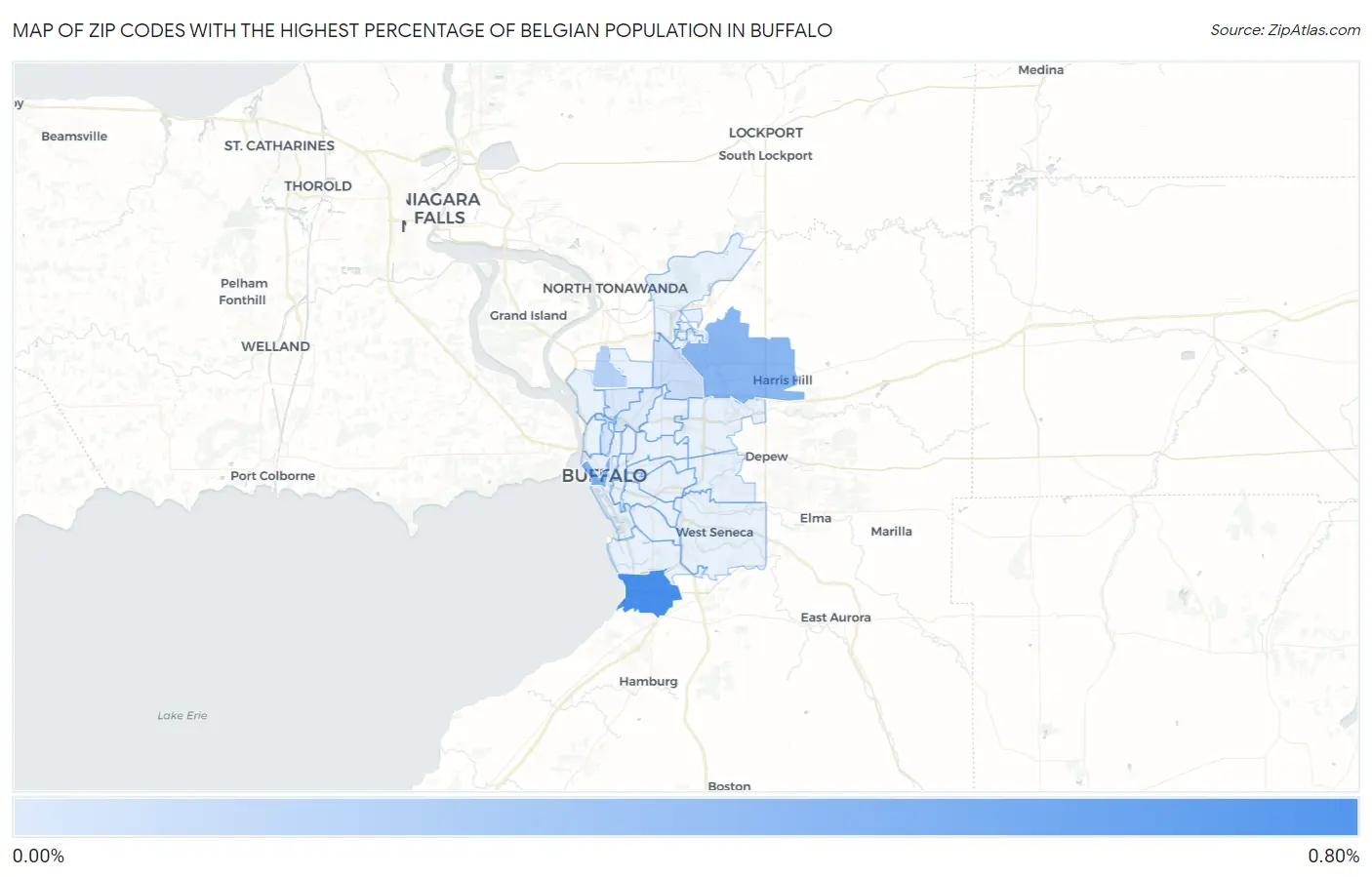1372x877 pixels.
Task: Click the 'Depew' label
Action: tap(766, 457)
